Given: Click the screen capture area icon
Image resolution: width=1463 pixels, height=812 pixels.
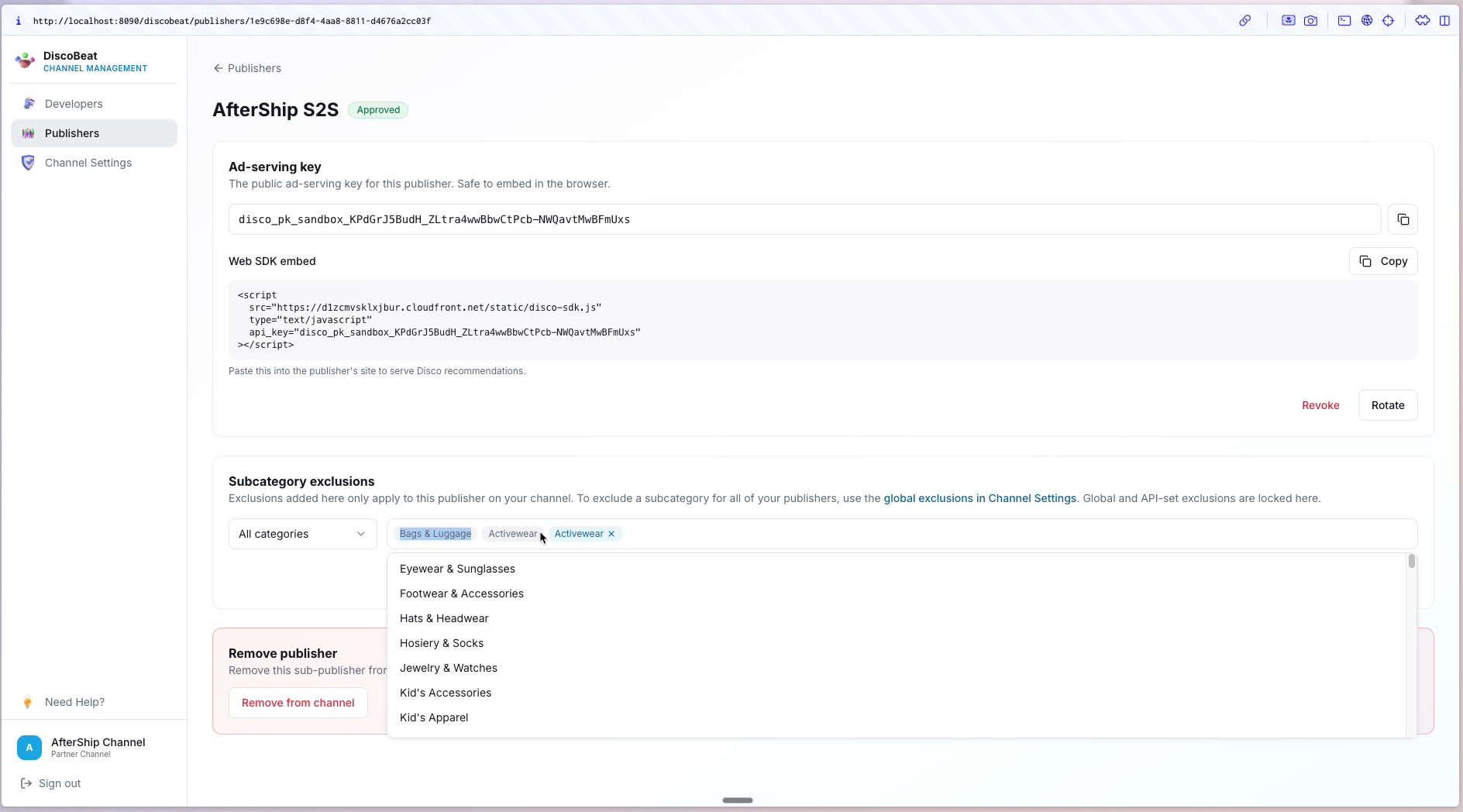Looking at the screenshot, I should (x=1288, y=21).
